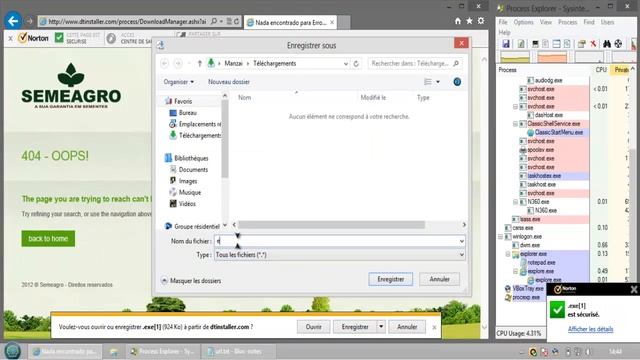Click the view layout icon in save dialog
The width and height of the screenshot is (640, 360).
(428, 82)
